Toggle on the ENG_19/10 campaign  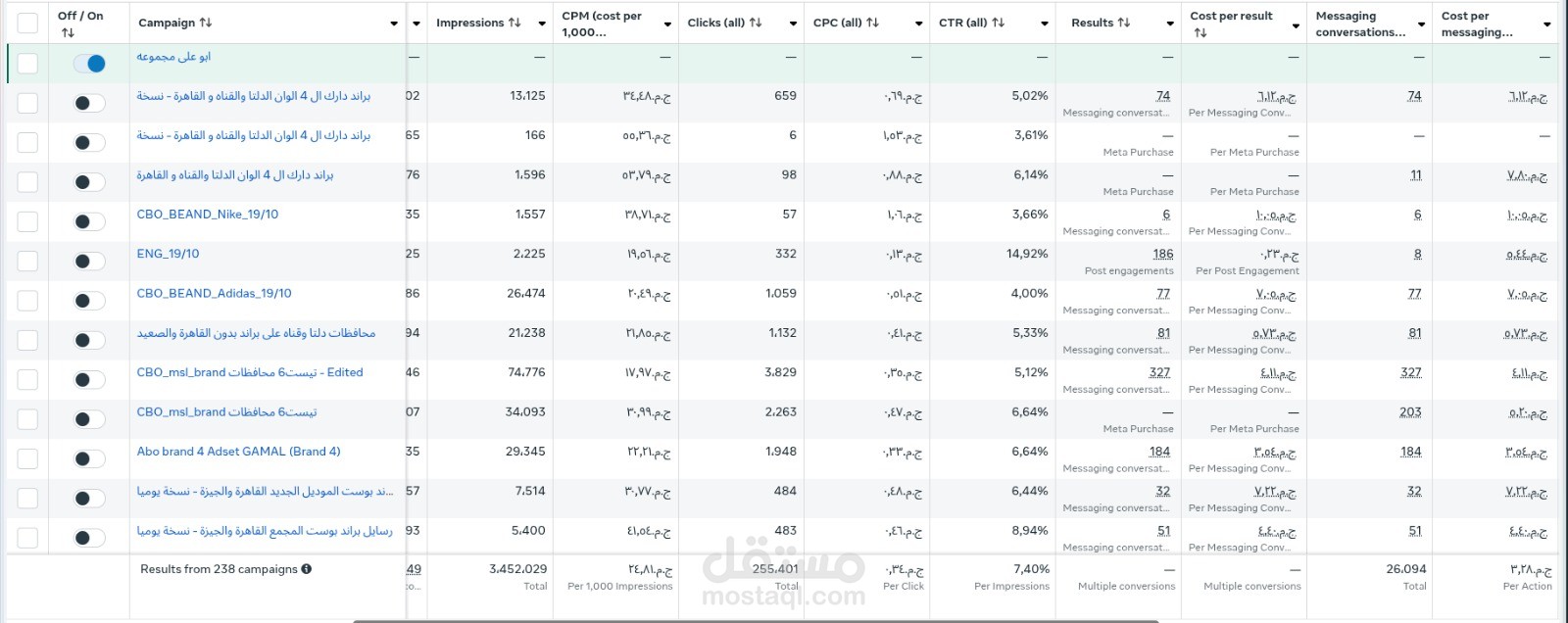89,262
